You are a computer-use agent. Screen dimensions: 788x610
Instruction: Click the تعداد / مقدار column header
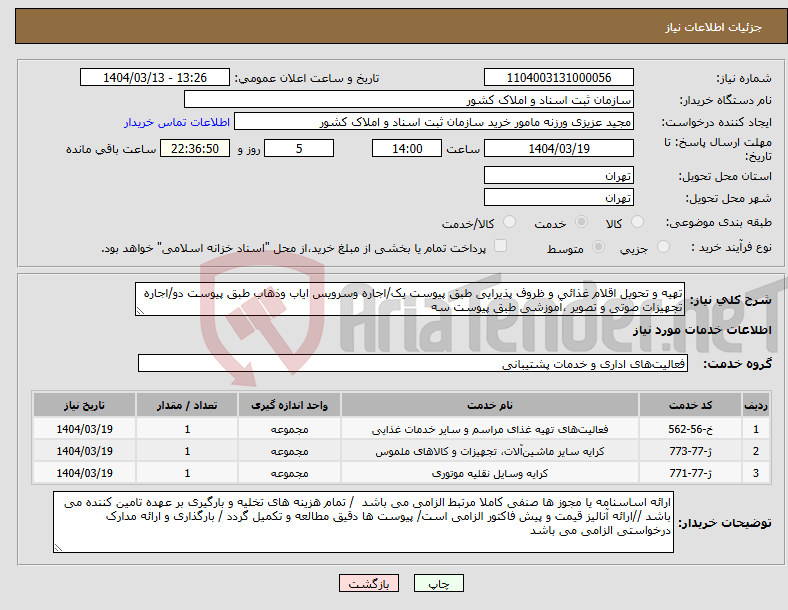pyautogui.click(x=186, y=405)
